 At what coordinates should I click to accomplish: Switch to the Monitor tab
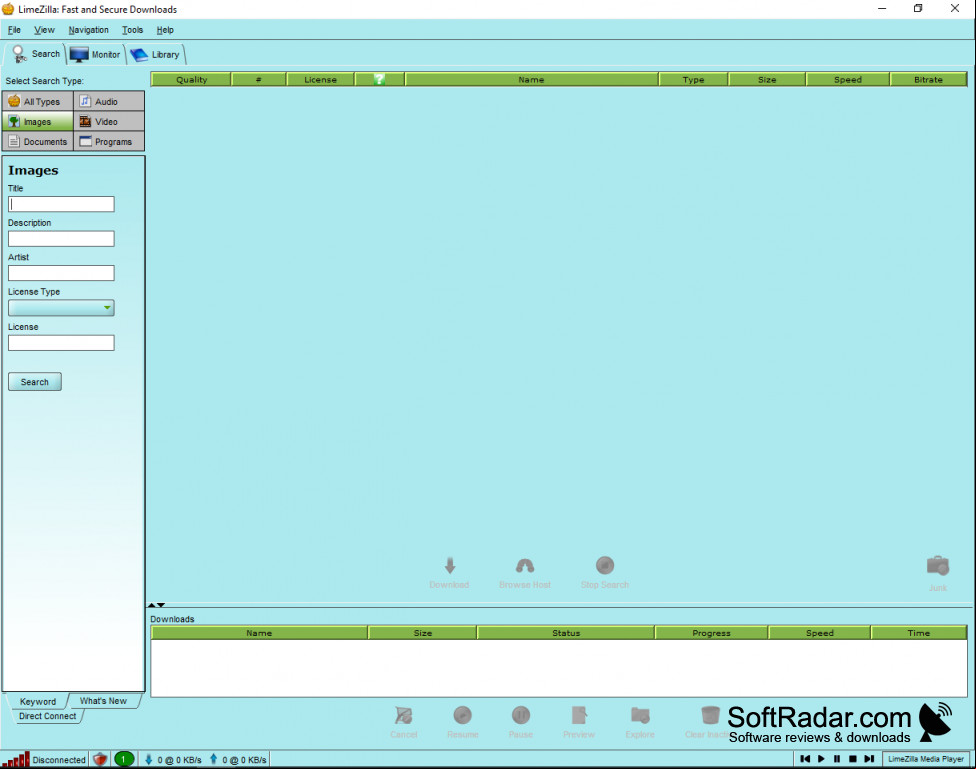click(x=95, y=55)
